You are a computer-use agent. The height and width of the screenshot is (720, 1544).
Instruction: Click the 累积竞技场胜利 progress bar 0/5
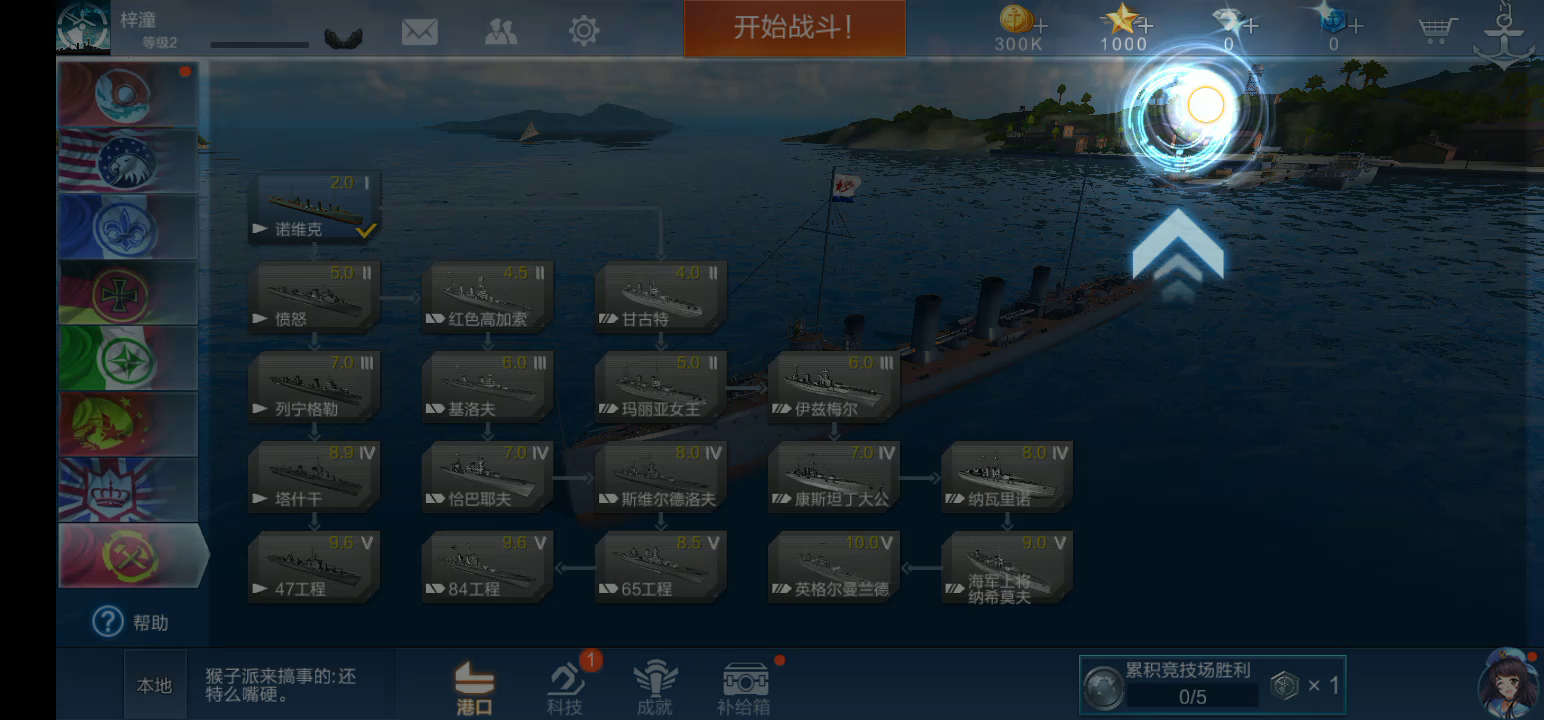[x=1193, y=696]
